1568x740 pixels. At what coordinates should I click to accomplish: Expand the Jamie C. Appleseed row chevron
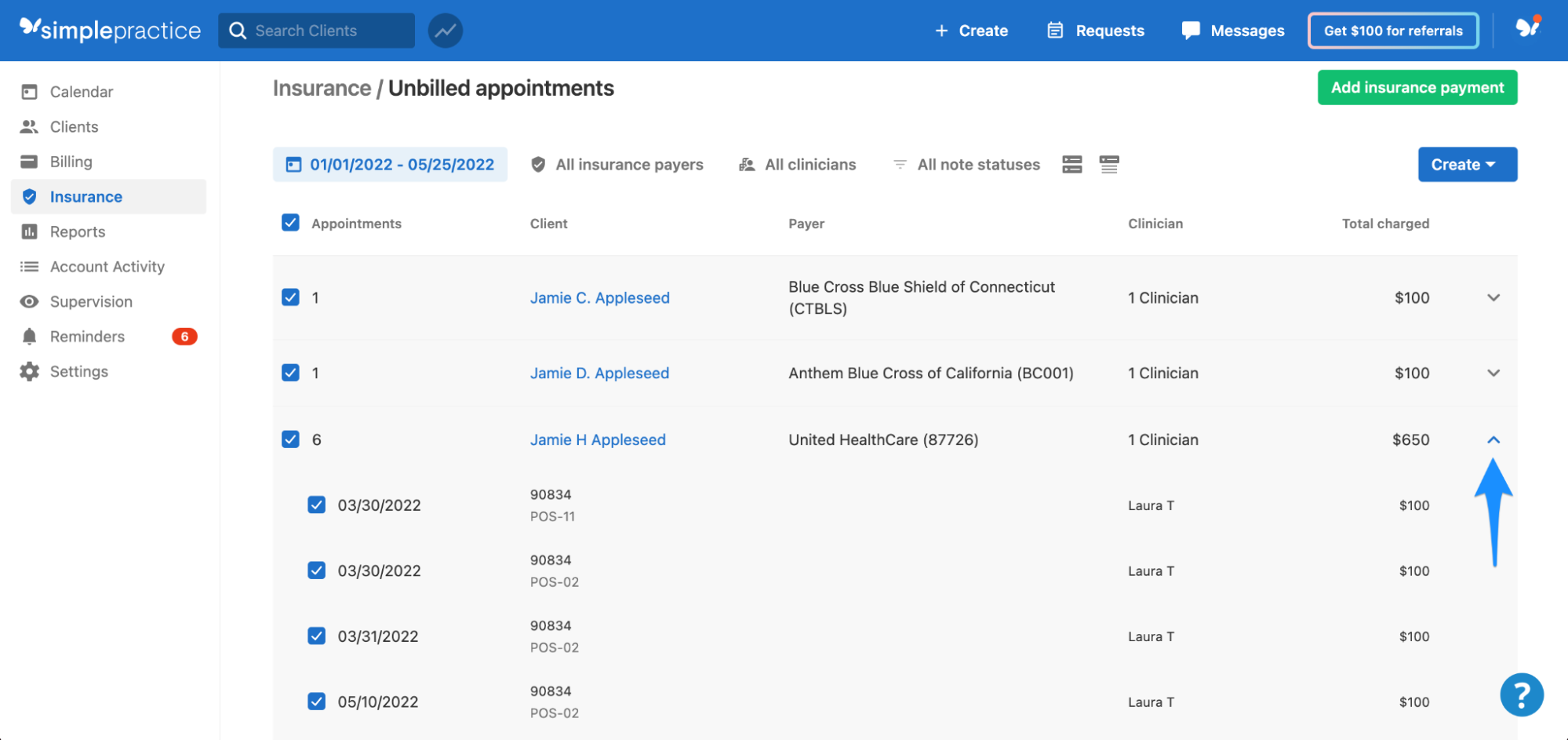click(x=1493, y=297)
